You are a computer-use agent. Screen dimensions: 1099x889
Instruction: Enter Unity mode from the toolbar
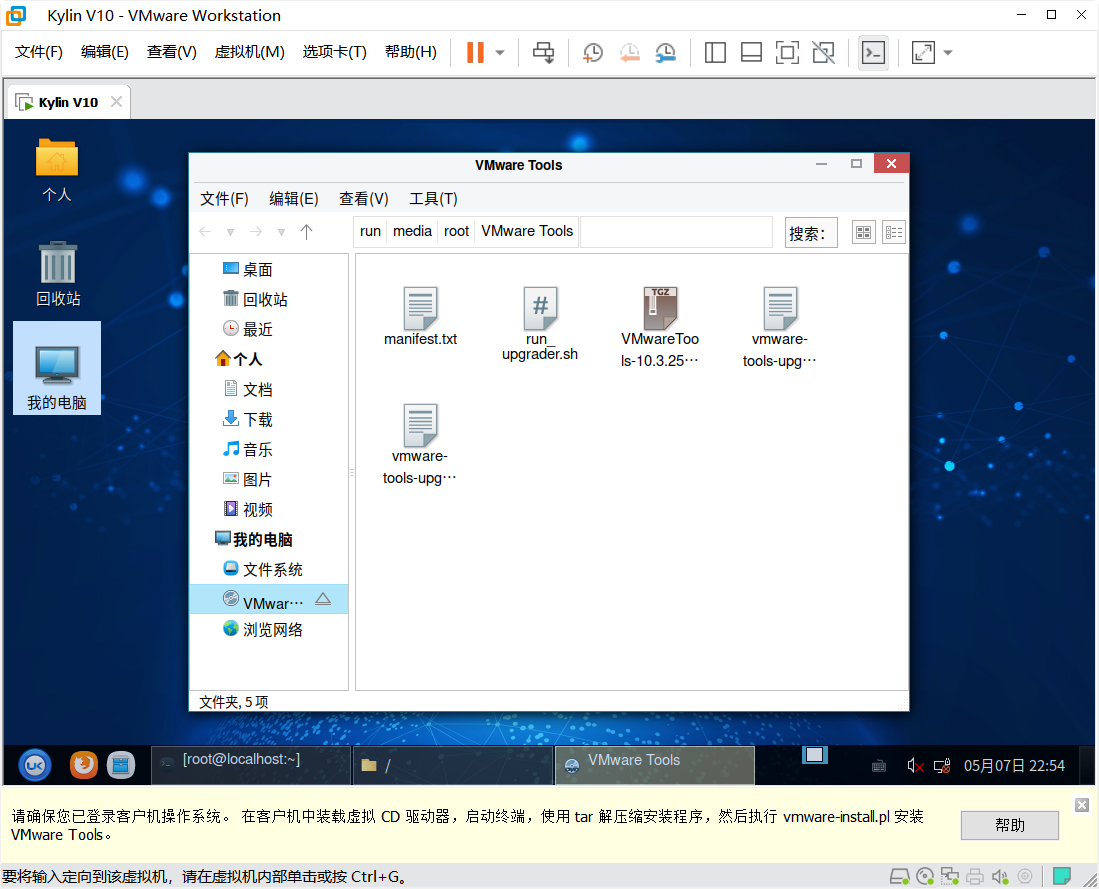coord(823,53)
